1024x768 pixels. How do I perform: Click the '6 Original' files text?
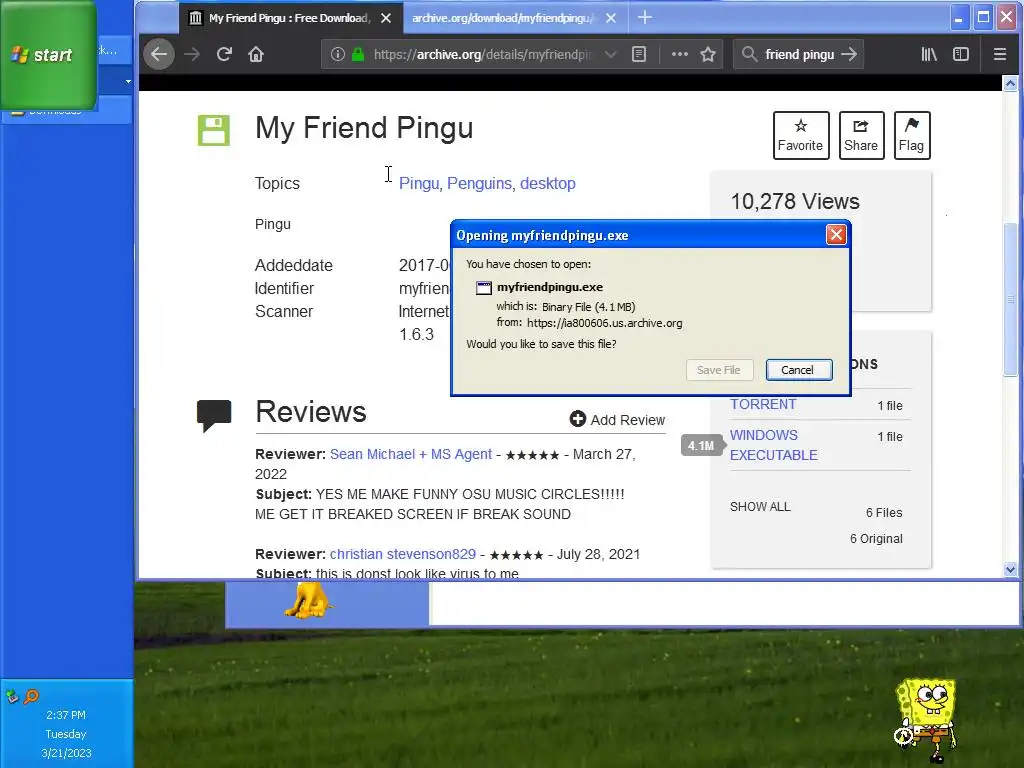(876, 539)
